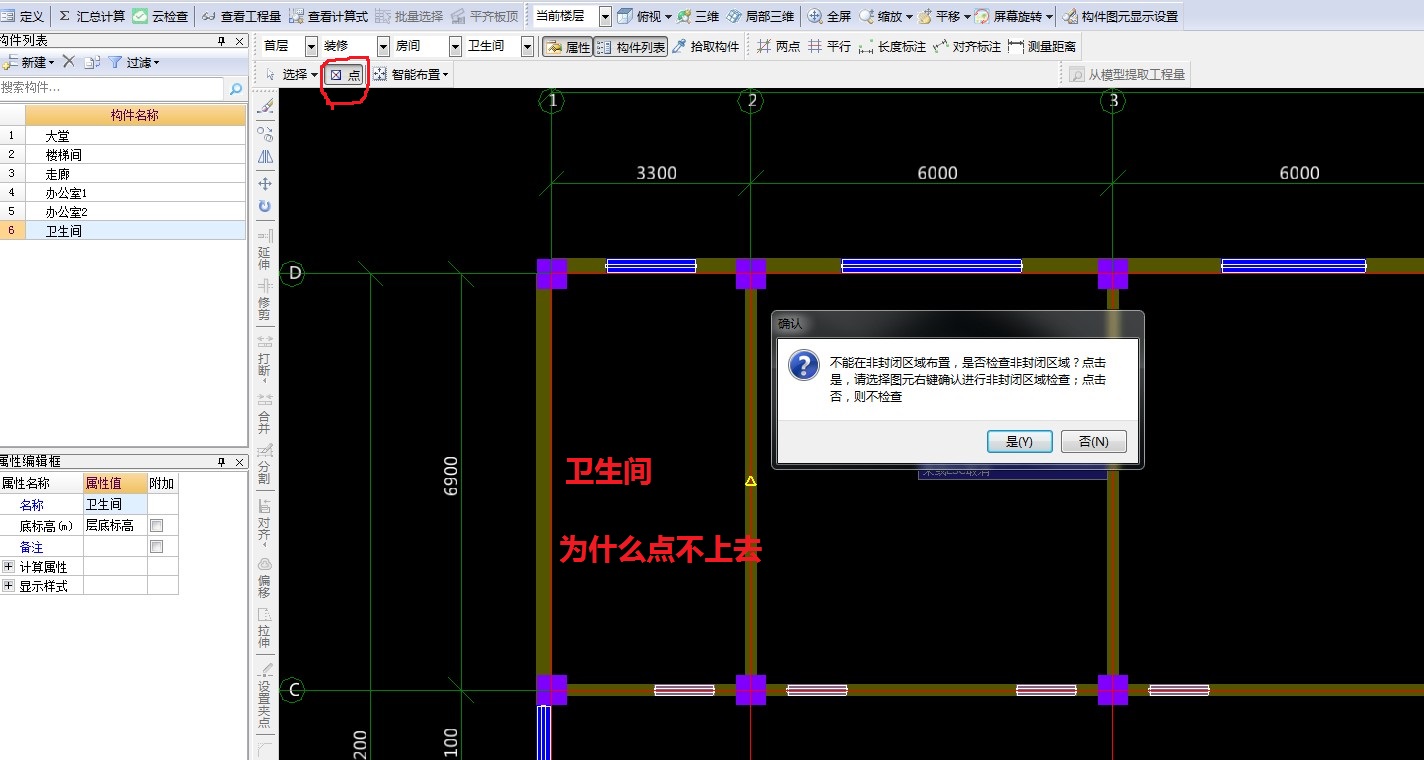
Task: Click the 对齐 align tool
Action: click(265, 520)
